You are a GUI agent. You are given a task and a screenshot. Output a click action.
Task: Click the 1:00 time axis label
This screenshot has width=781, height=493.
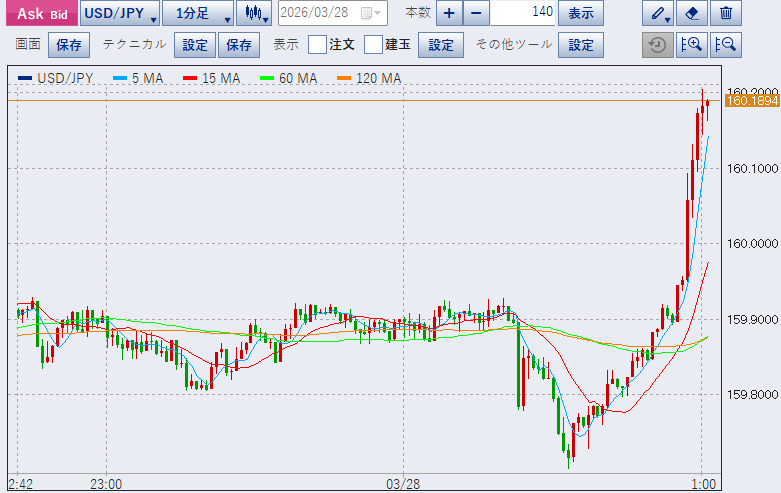pos(703,484)
